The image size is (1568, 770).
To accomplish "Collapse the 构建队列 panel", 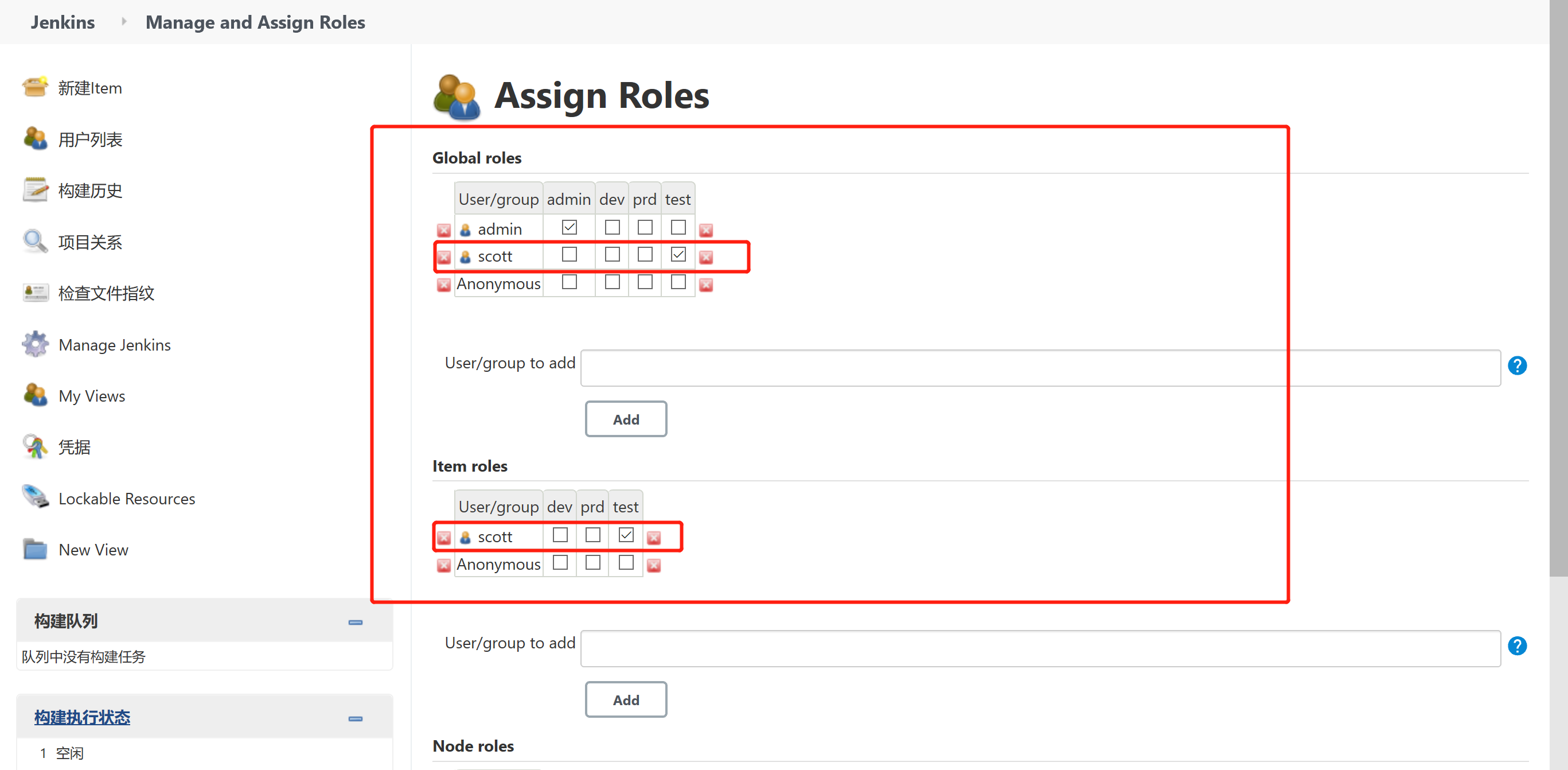I will [x=356, y=622].
